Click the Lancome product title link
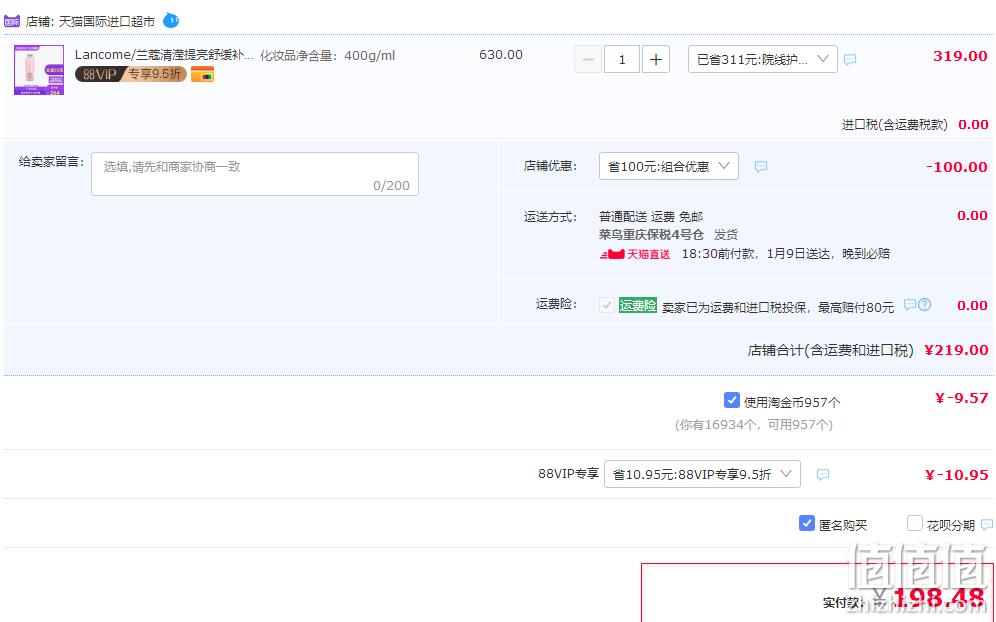 coord(164,55)
